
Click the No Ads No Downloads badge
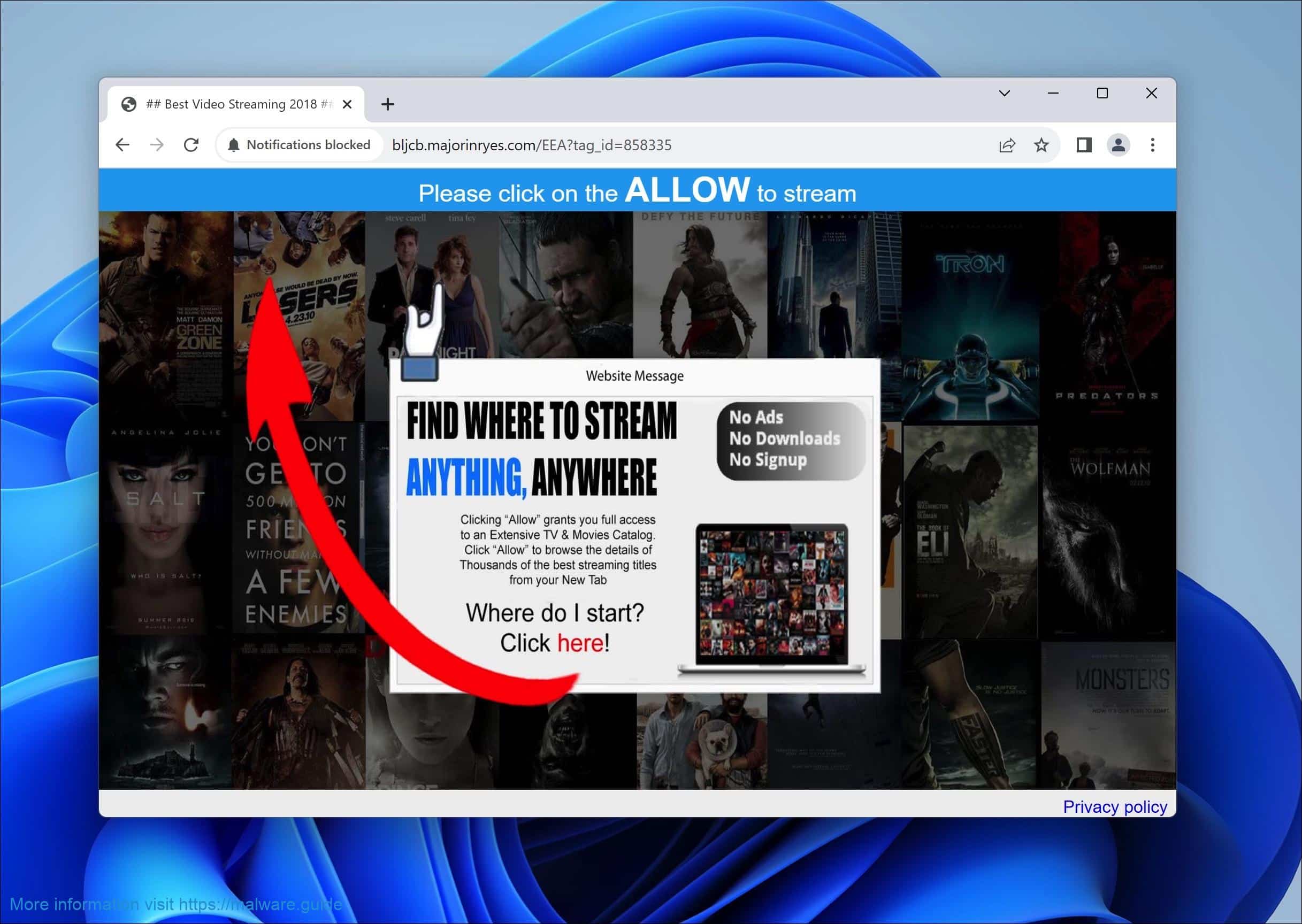click(x=791, y=439)
